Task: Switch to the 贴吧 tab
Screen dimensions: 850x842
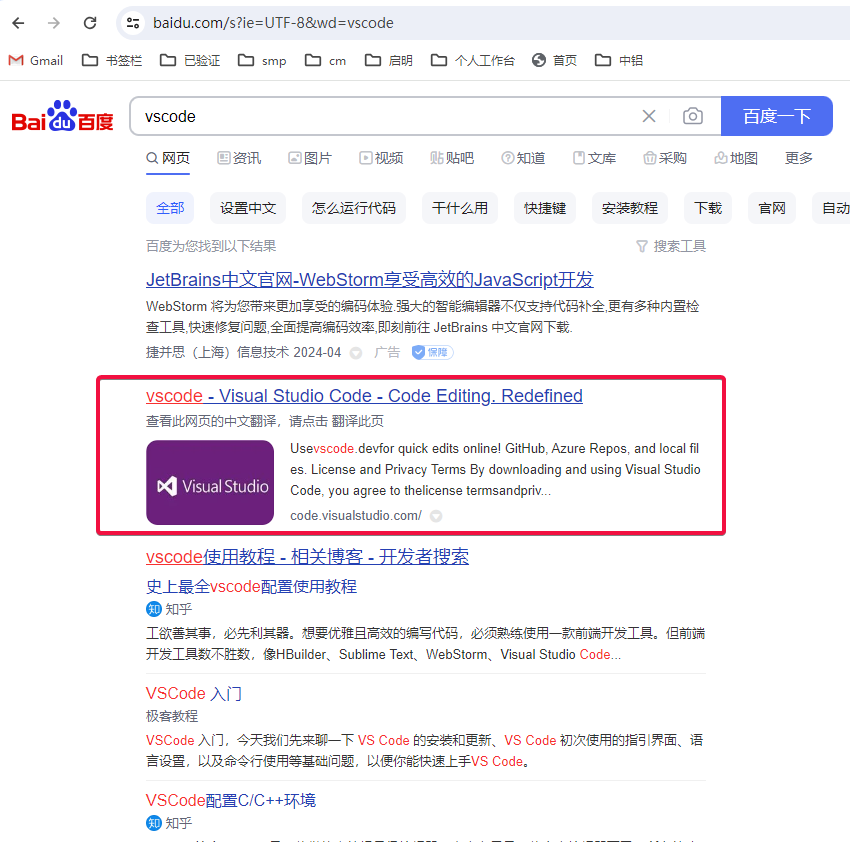Action: point(452,158)
